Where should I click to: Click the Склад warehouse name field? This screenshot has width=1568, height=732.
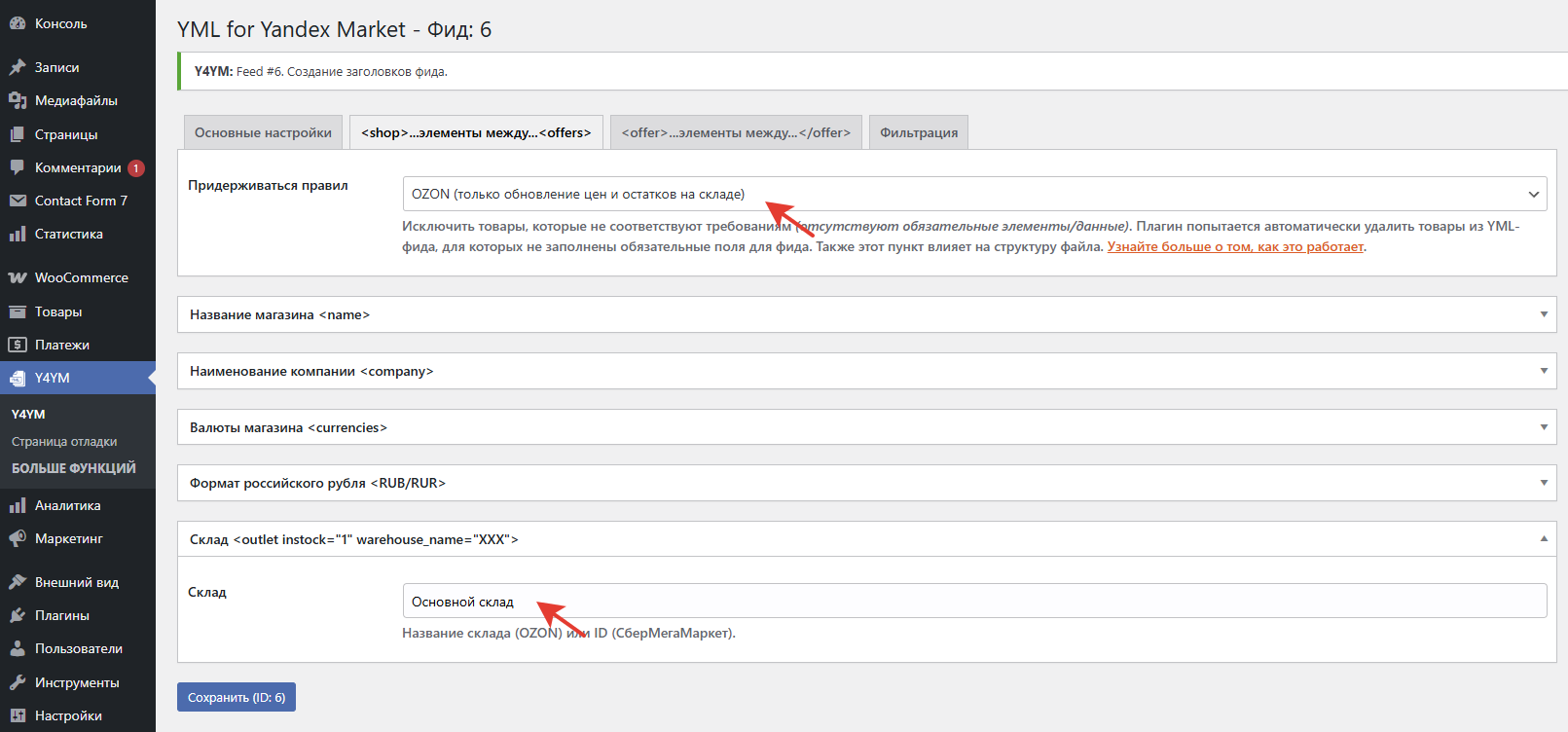tap(973, 601)
